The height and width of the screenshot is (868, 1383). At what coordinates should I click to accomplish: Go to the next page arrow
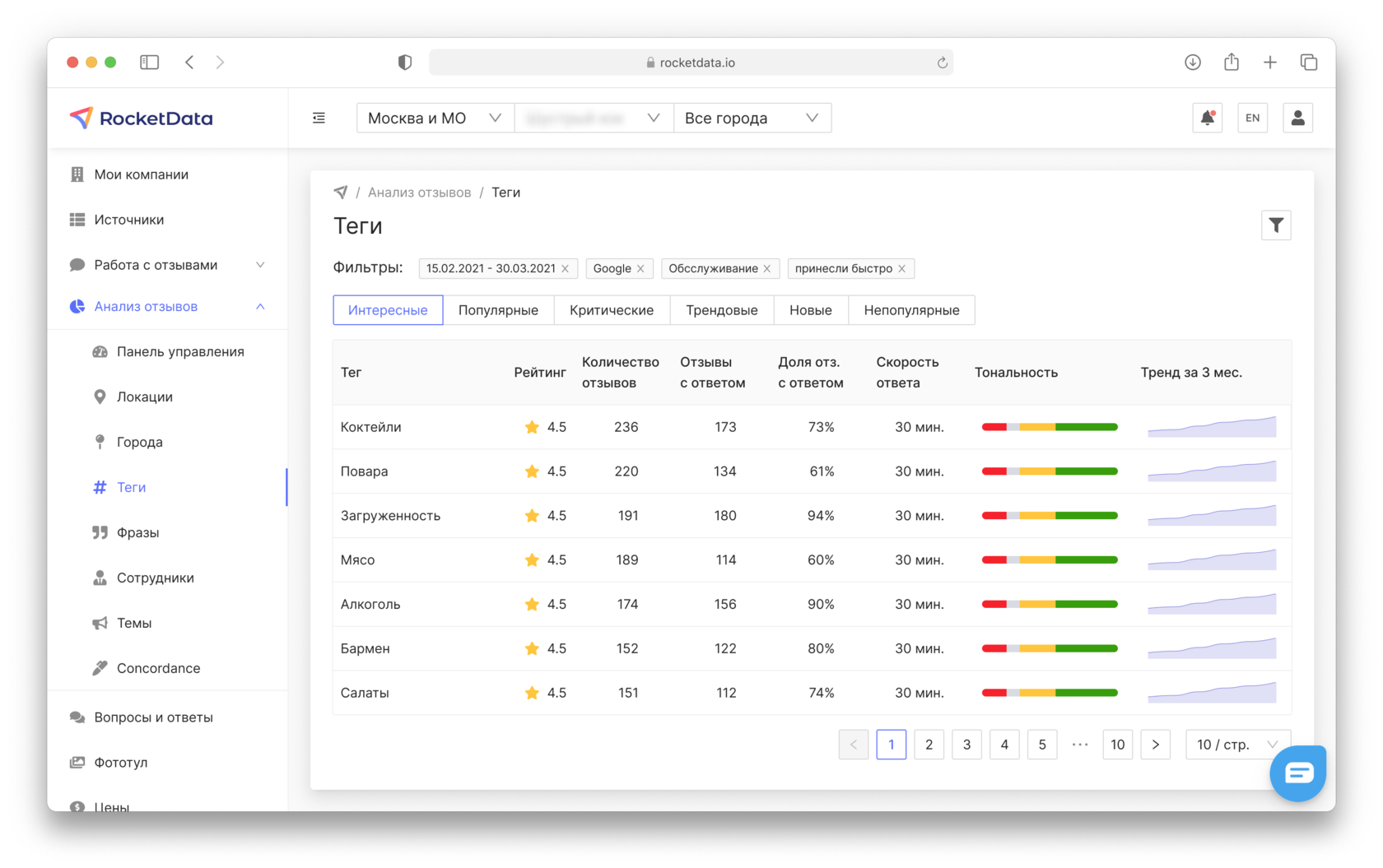tap(1156, 745)
